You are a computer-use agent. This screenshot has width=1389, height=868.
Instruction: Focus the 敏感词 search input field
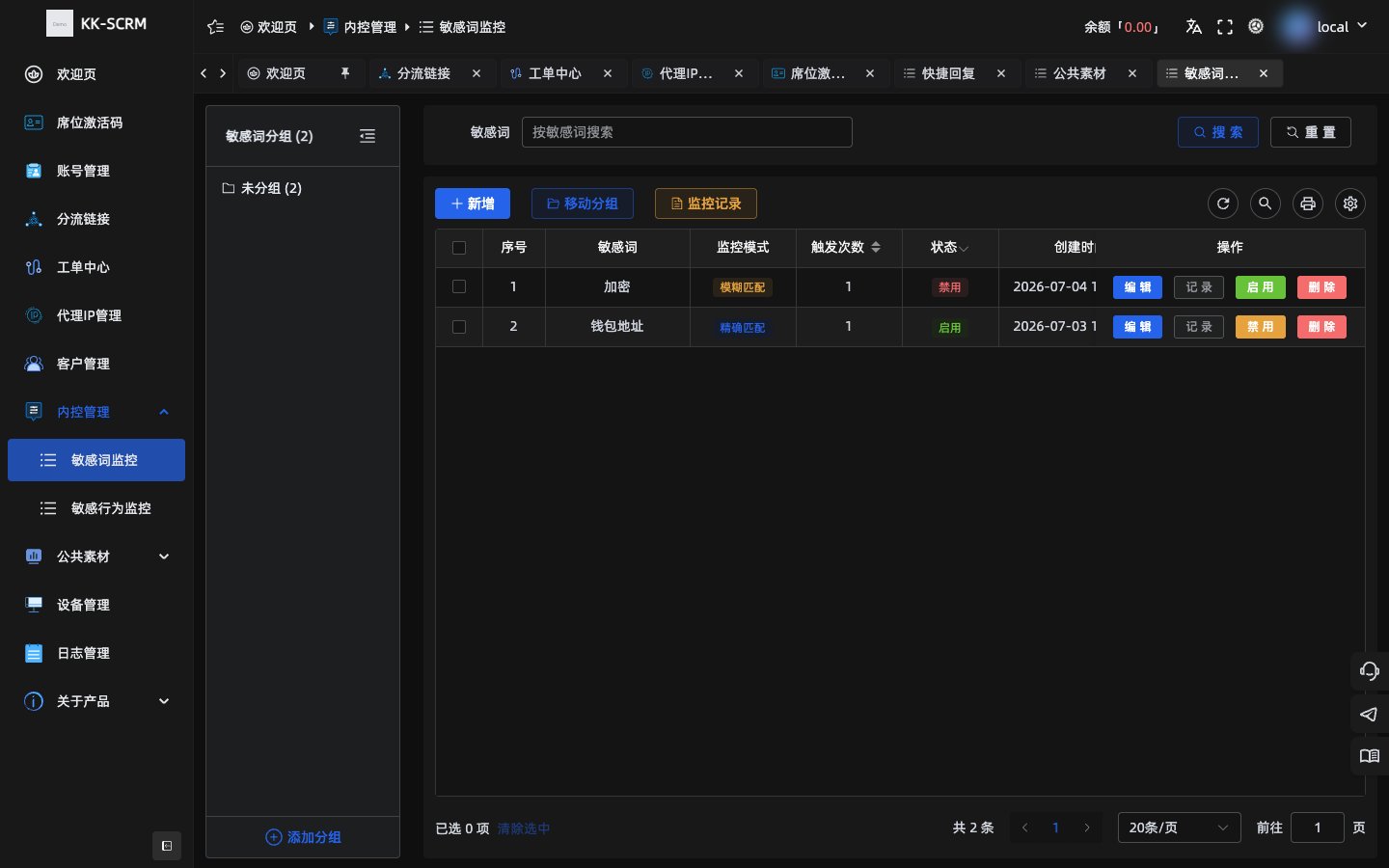[x=687, y=132]
